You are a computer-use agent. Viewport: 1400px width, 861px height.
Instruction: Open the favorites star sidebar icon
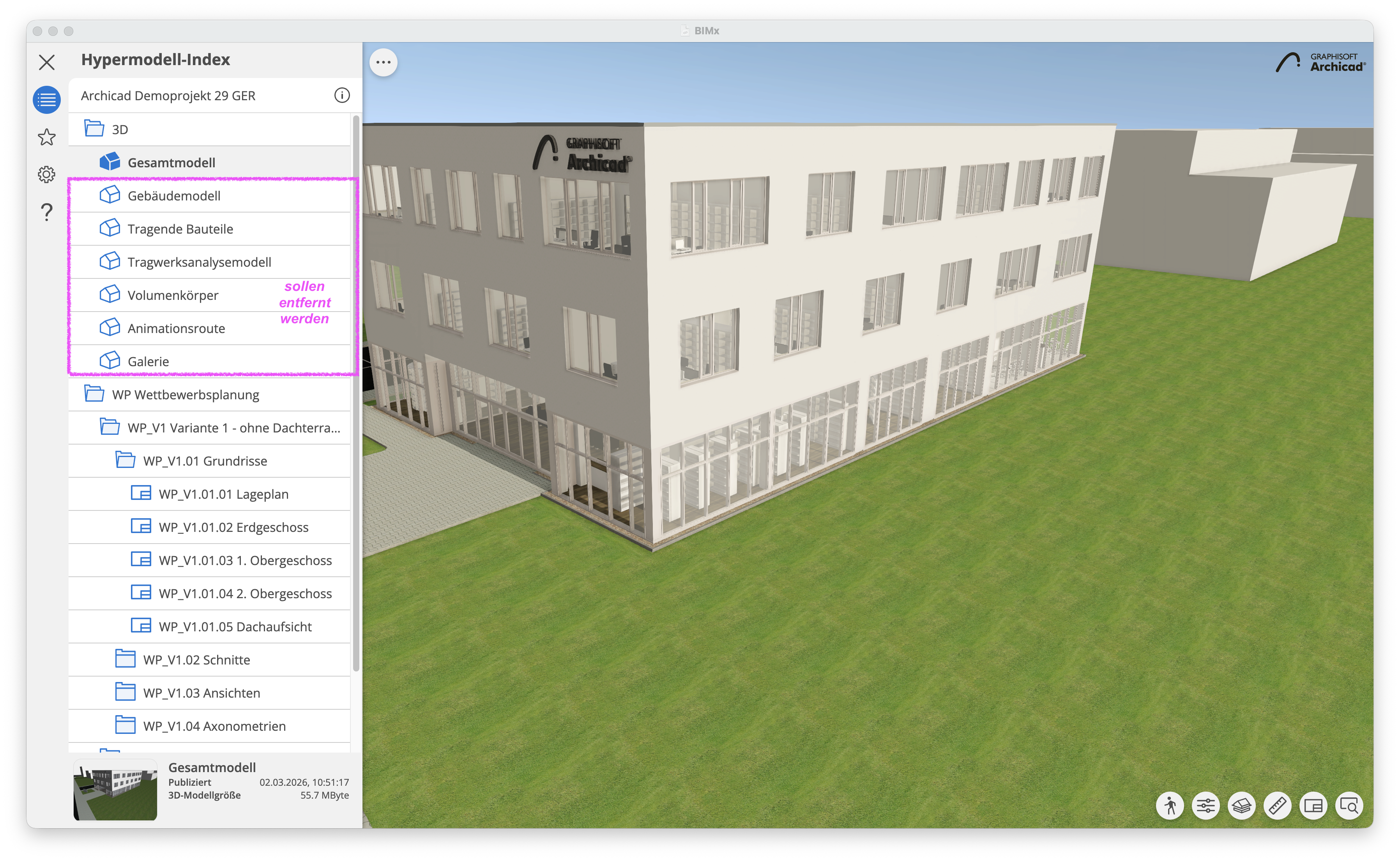[47, 136]
